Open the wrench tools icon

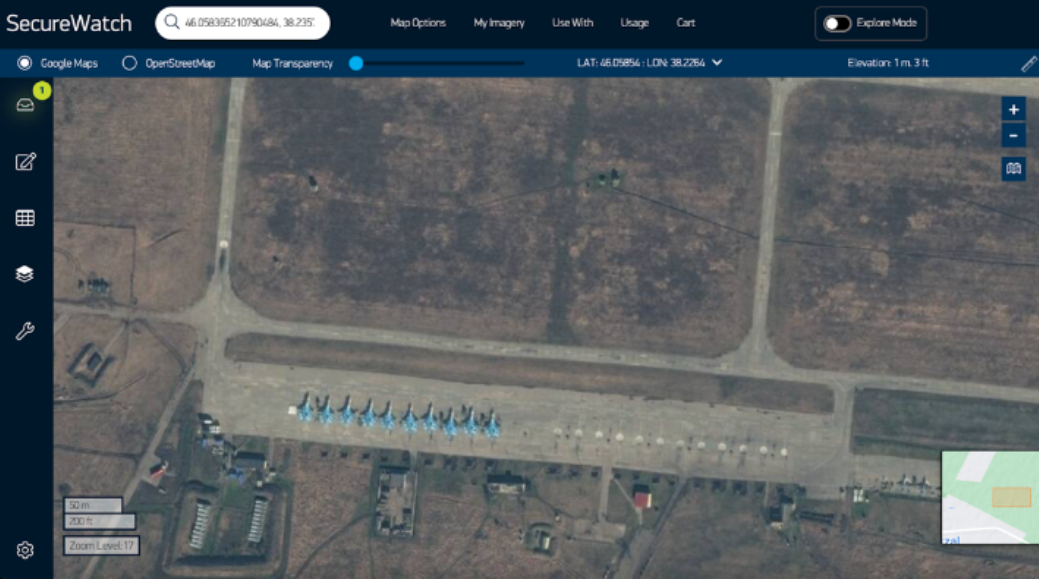coord(25,332)
